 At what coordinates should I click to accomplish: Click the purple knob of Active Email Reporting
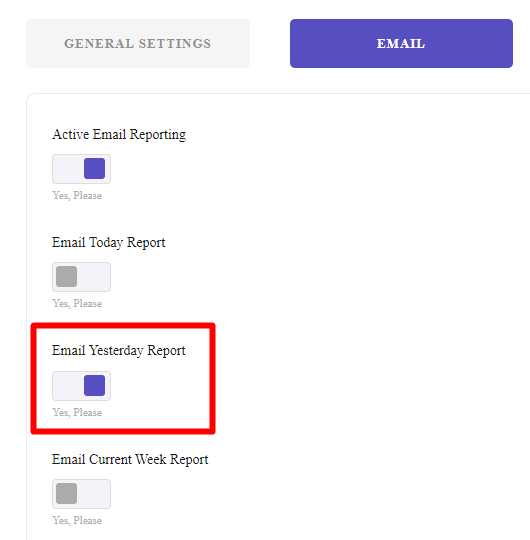coord(94,168)
